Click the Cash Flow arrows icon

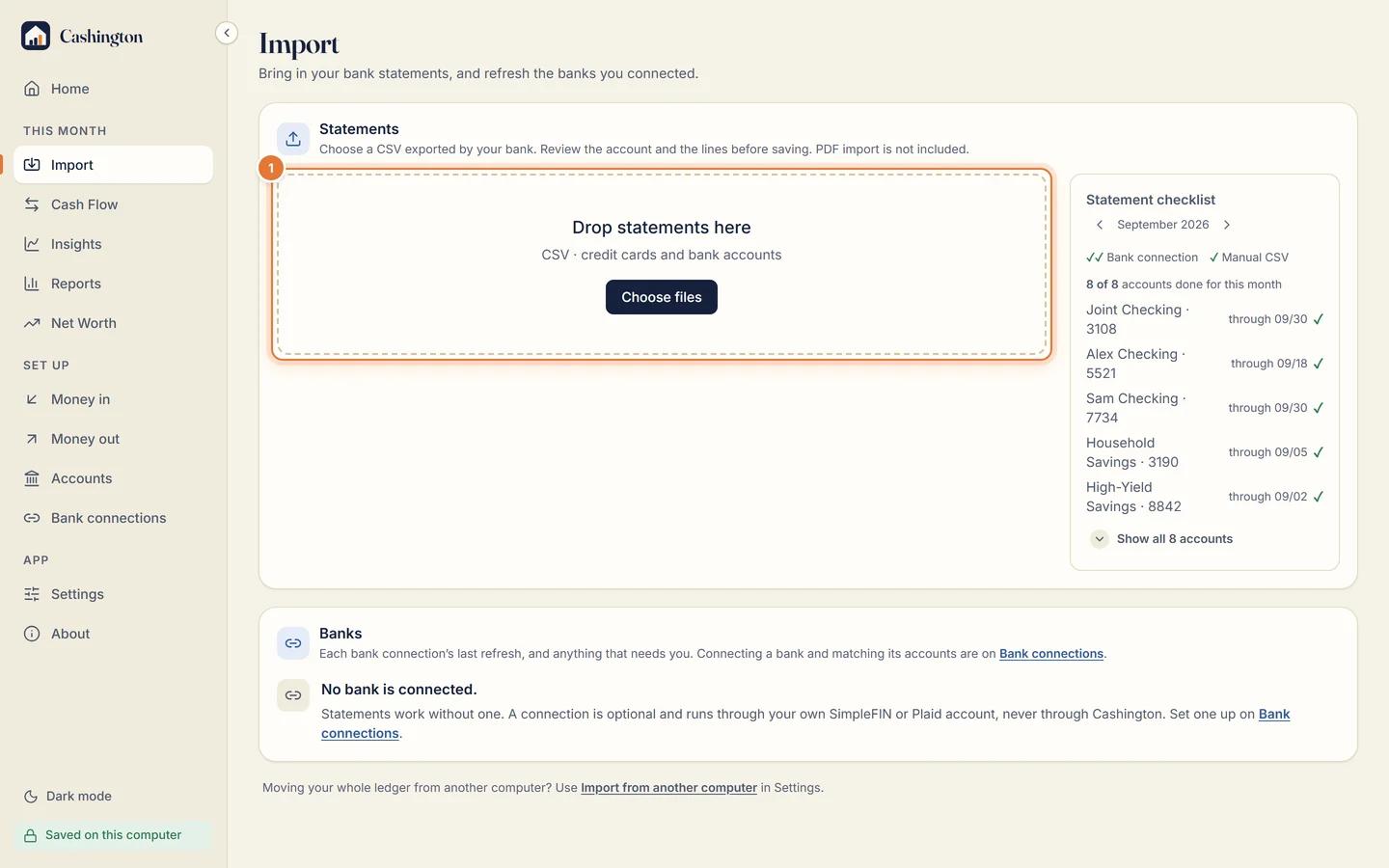click(32, 204)
